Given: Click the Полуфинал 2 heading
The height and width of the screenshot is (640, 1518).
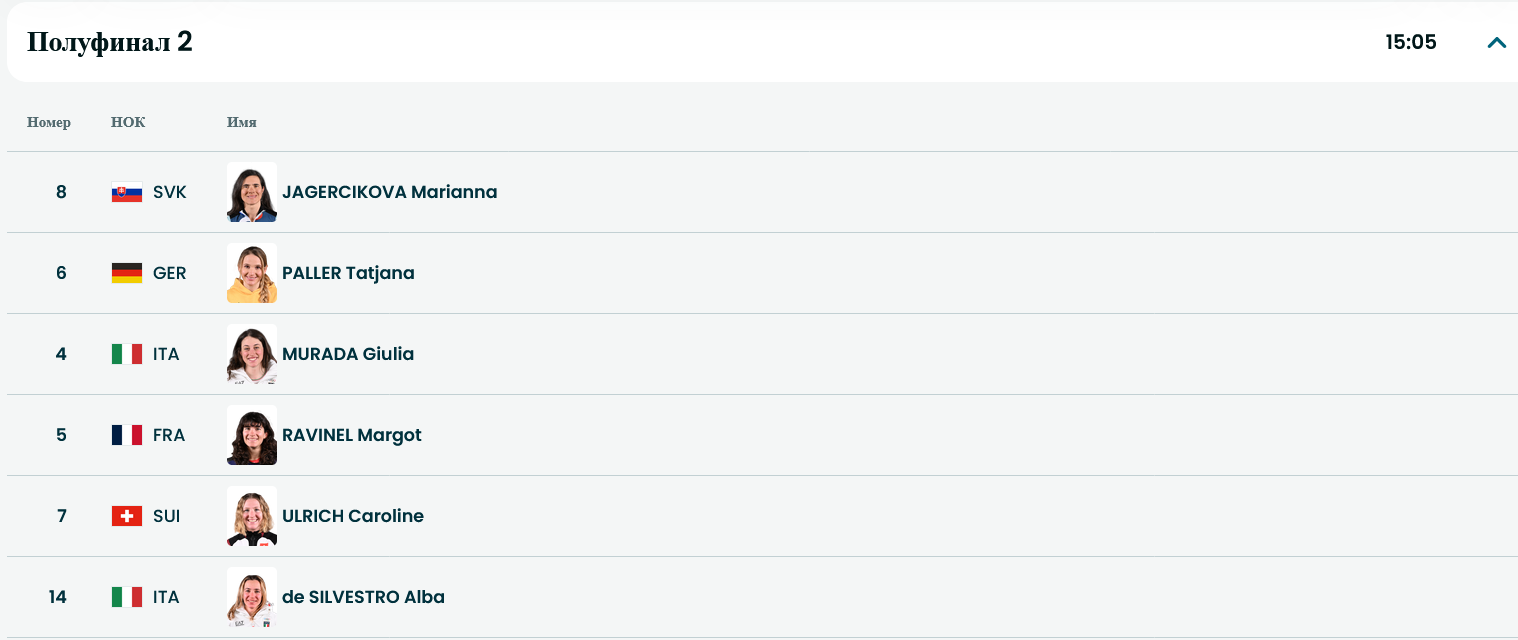Looking at the screenshot, I should click(x=110, y=42).
